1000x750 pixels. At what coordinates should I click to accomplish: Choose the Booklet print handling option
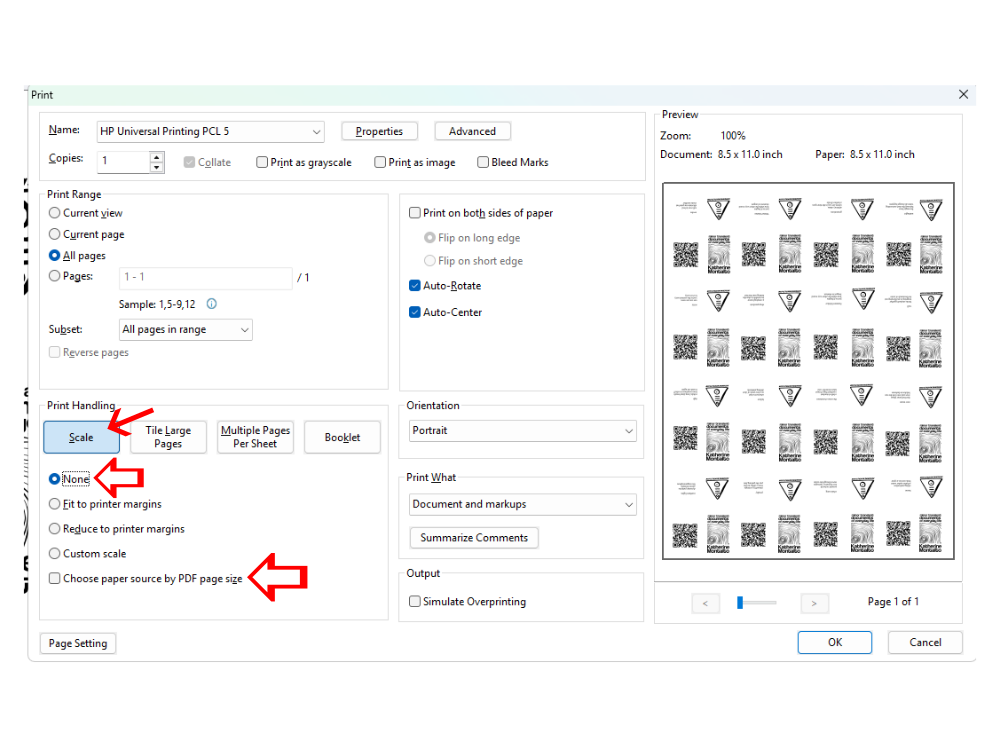point(342,437)
